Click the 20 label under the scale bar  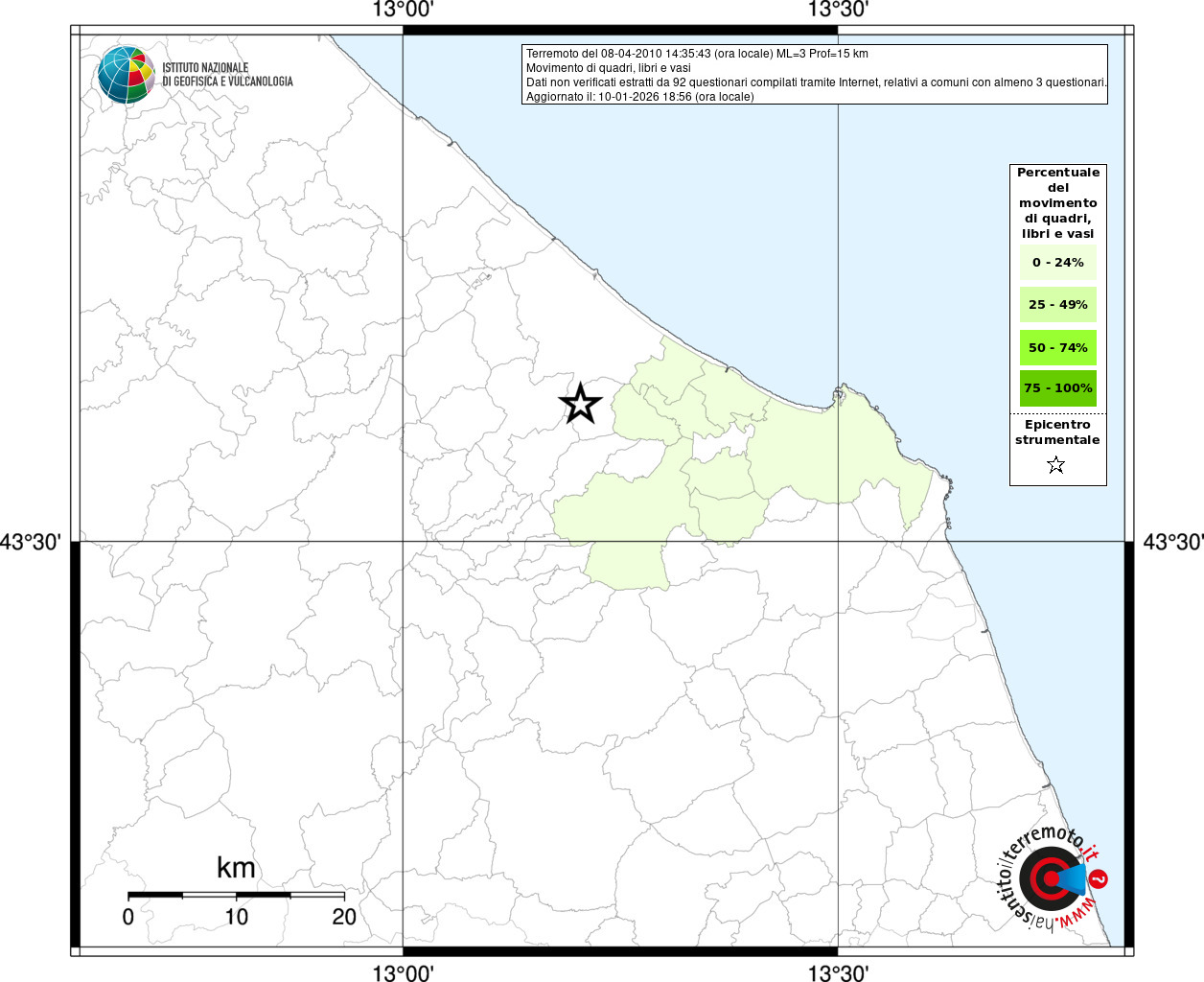point(344,917)
